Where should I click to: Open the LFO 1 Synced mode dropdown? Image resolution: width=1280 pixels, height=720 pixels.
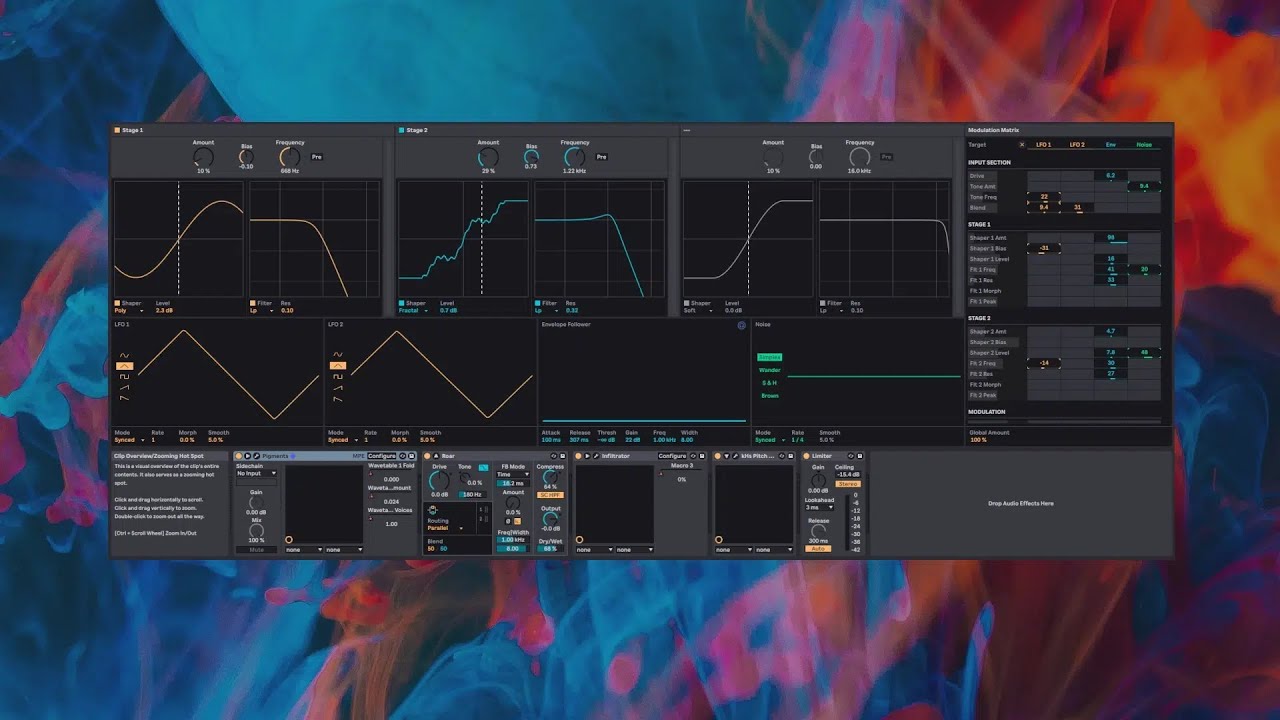tap(129, 440)
